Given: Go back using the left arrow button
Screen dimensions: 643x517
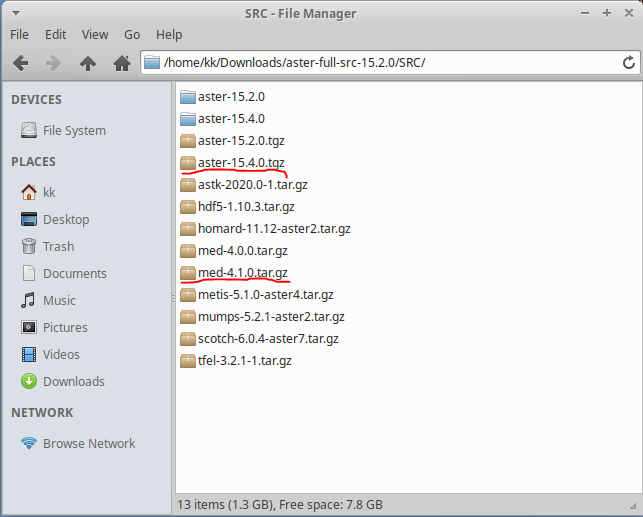Looking at the screenshot, I should 20,63.
